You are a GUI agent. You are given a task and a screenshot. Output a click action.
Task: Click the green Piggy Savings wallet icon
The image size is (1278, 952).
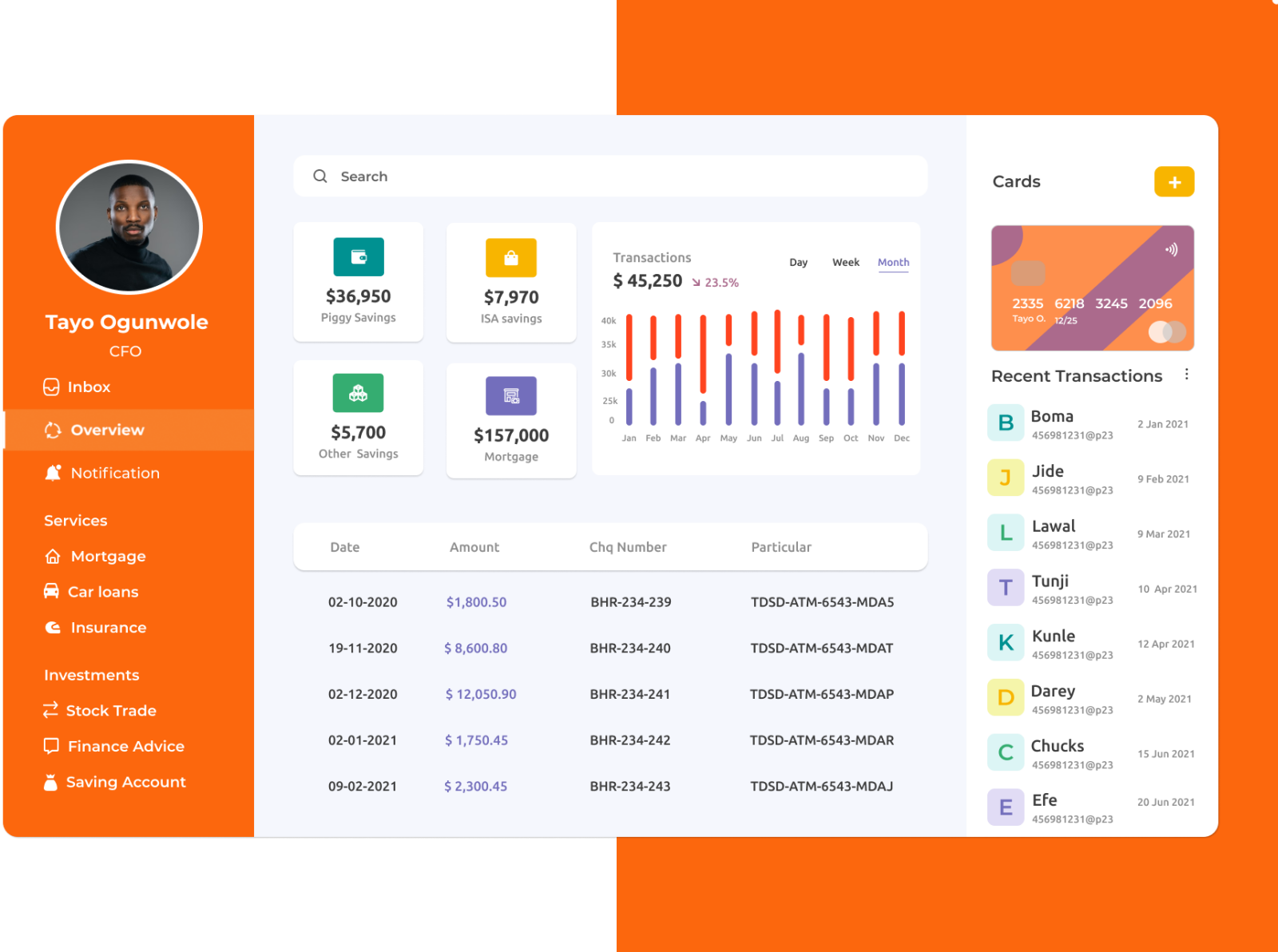[x=358, y=257]
